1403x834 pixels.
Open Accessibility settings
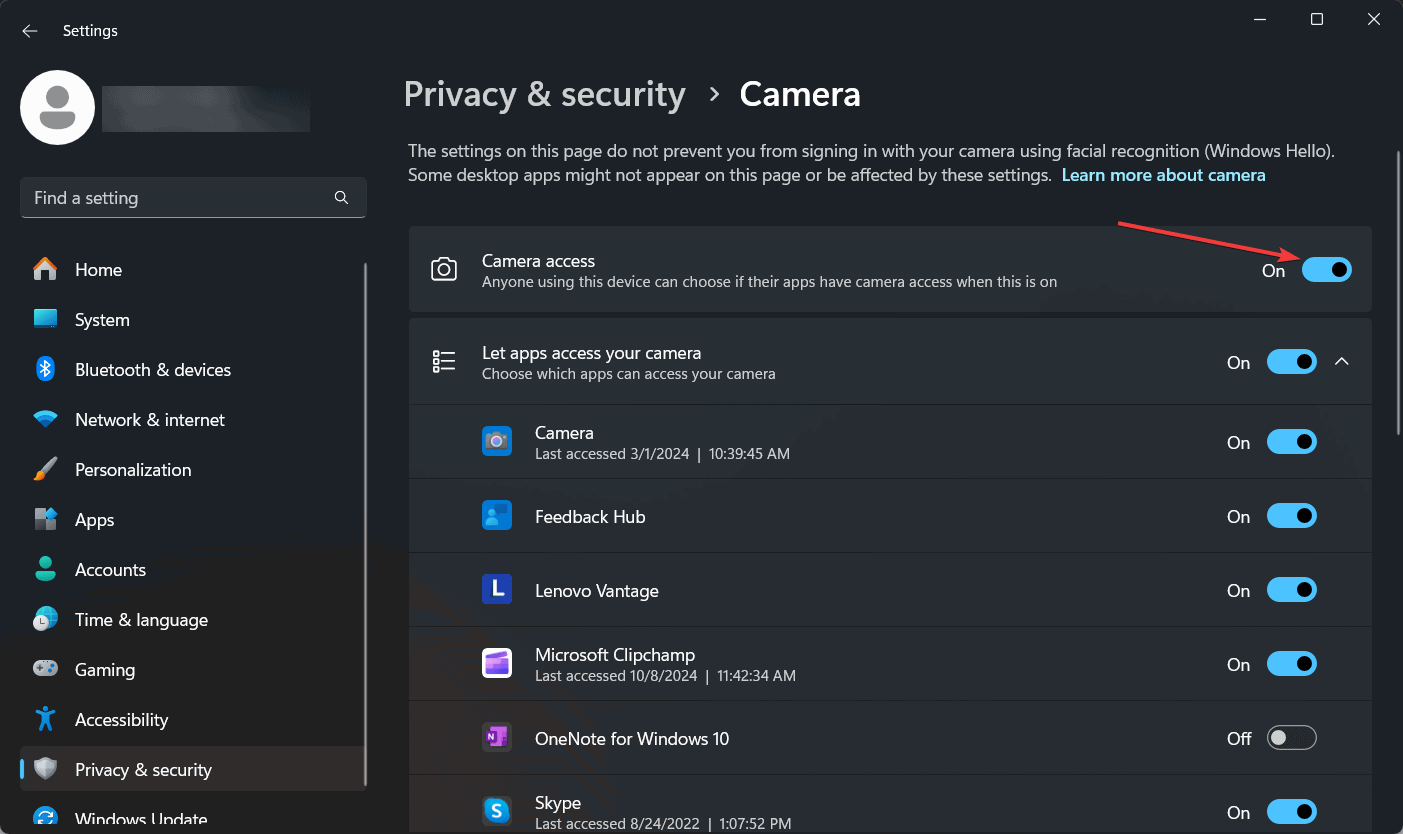(193, 720)
